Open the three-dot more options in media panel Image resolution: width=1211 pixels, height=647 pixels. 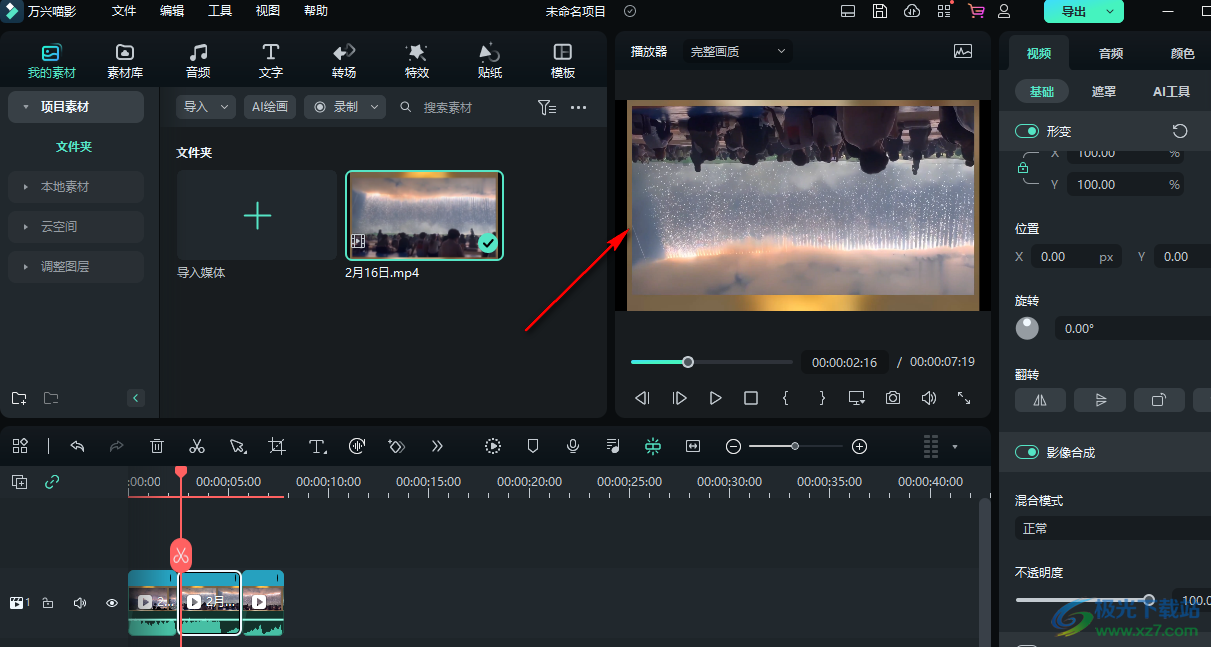(579, 107)
